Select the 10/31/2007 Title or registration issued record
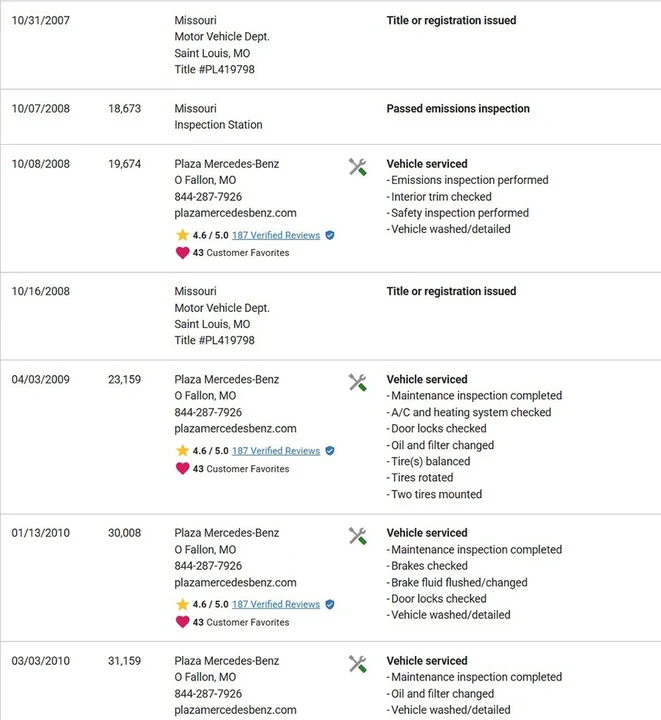661x720 pixels. [330, 45]
